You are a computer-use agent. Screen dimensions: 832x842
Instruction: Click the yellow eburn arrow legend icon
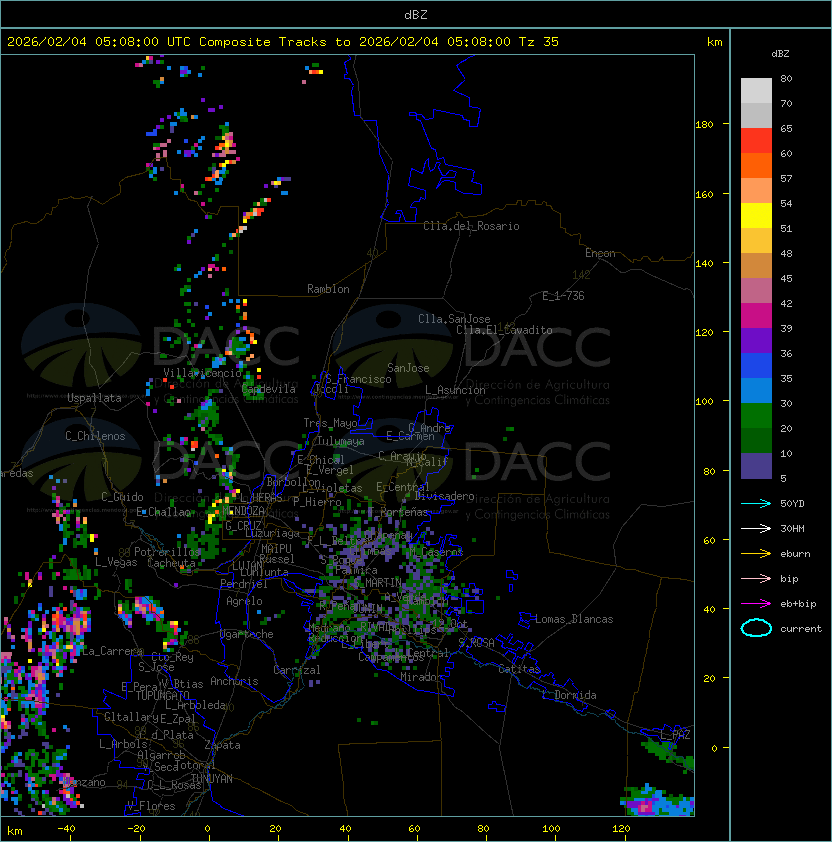click(756, 554)
